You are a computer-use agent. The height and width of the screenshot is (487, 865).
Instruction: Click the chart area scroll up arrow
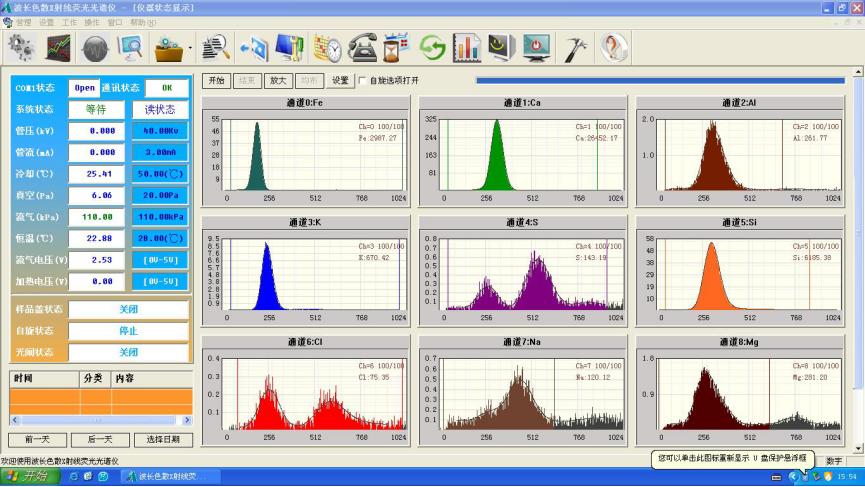coord(858,72)
